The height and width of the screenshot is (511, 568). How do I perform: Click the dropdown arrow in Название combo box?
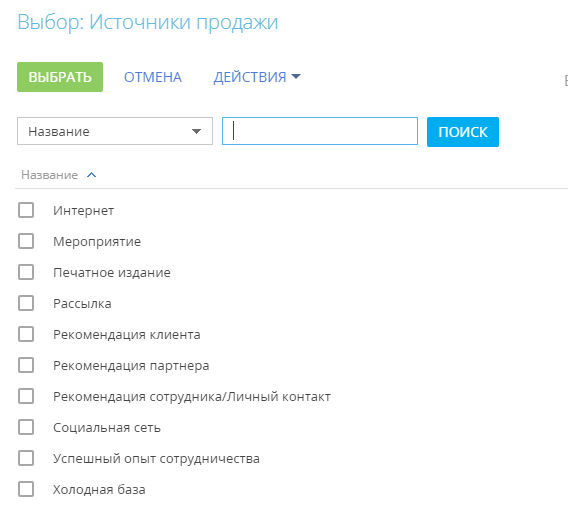196,131
